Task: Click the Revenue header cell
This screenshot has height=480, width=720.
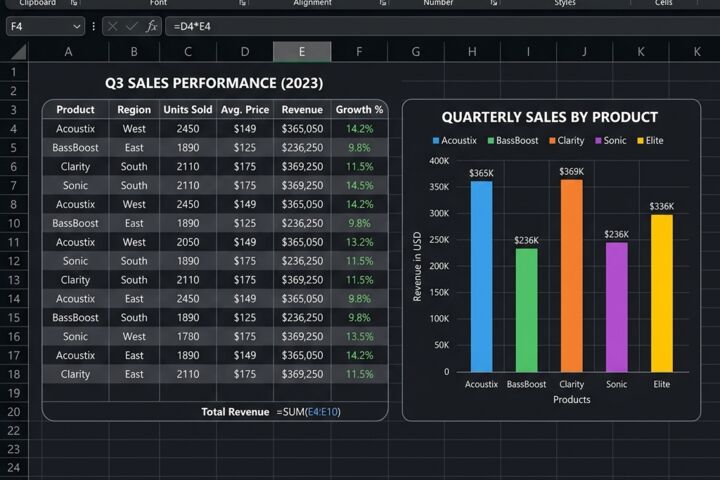Action: click(x=302, y=110)
